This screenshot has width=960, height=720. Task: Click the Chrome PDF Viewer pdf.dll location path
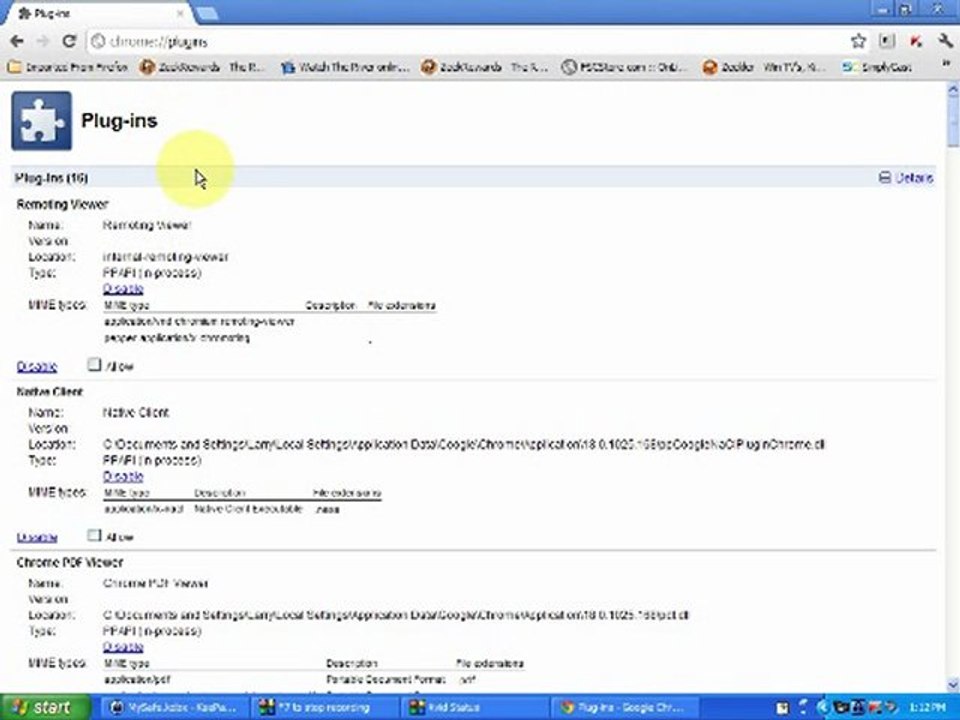tap(396, 615)
